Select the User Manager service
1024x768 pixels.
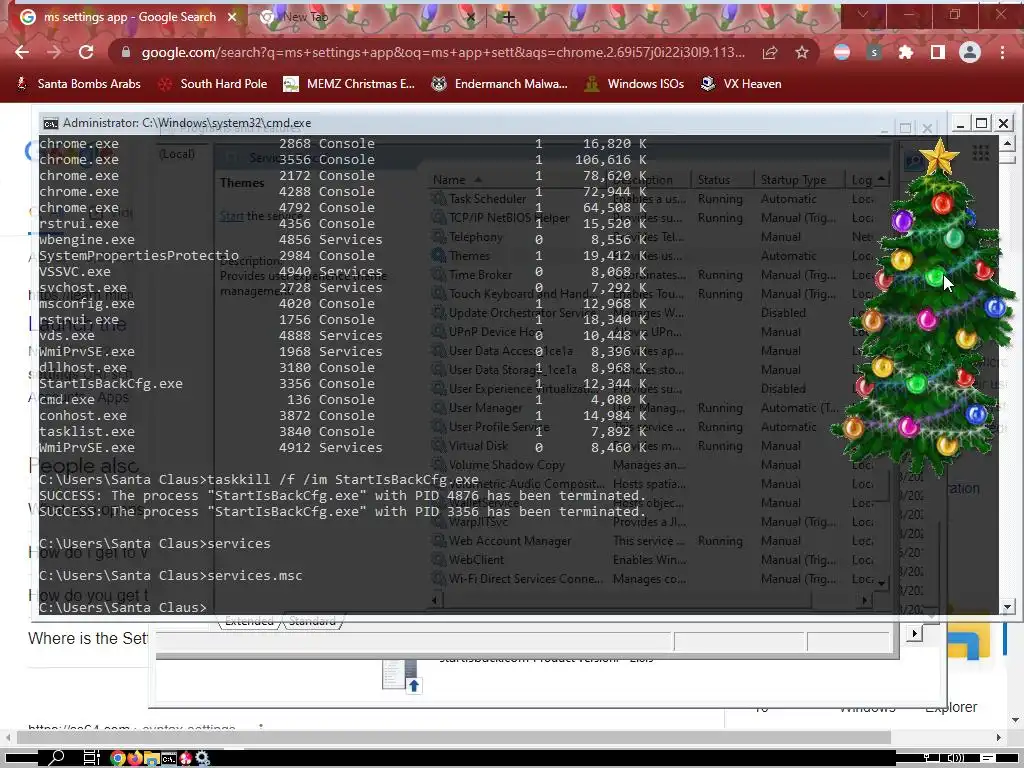click(485, 408)
